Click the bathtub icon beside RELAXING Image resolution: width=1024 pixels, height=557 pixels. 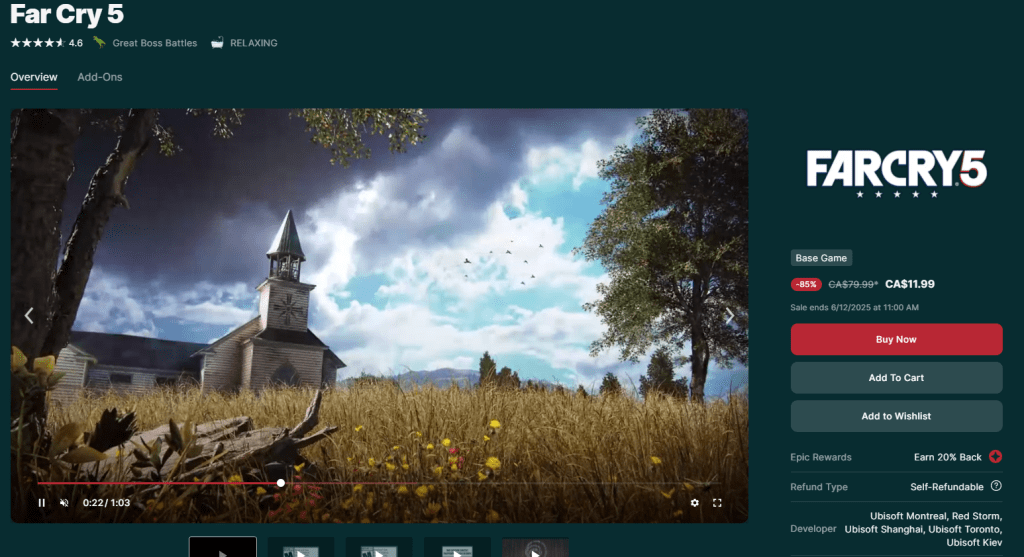[x=217, y=42]
